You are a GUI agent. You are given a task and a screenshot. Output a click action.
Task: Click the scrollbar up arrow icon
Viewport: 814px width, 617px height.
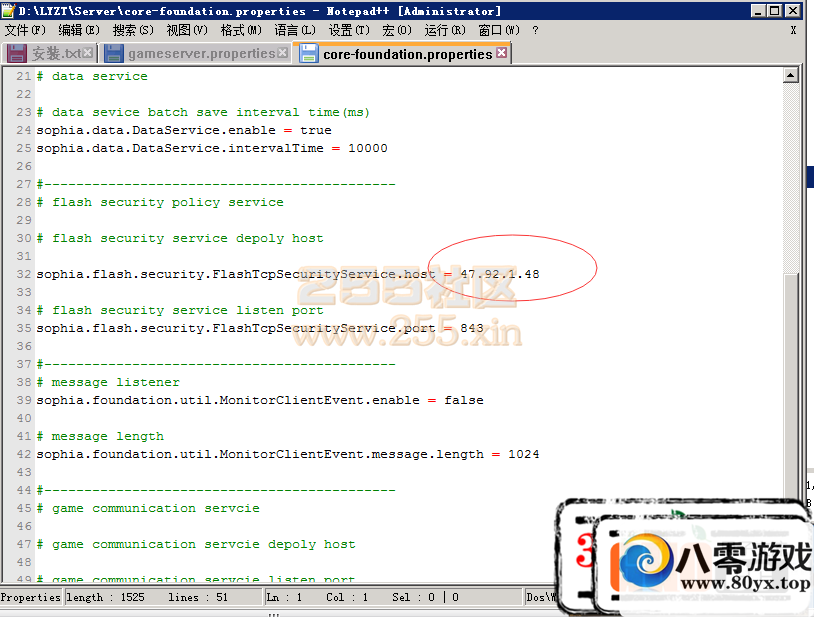pos(792,74)
